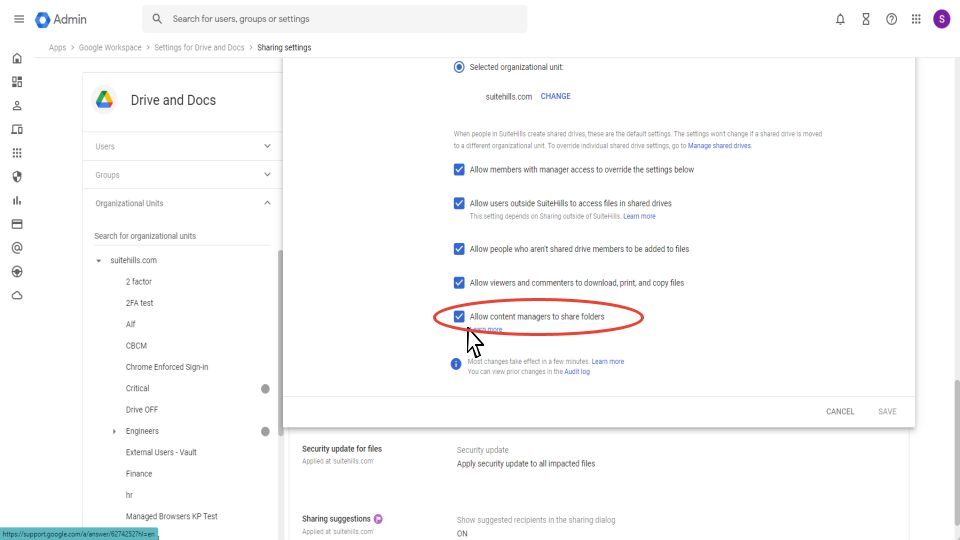
Task: Click the Sharing suggestions purple badge
Action: click(378, 519)
